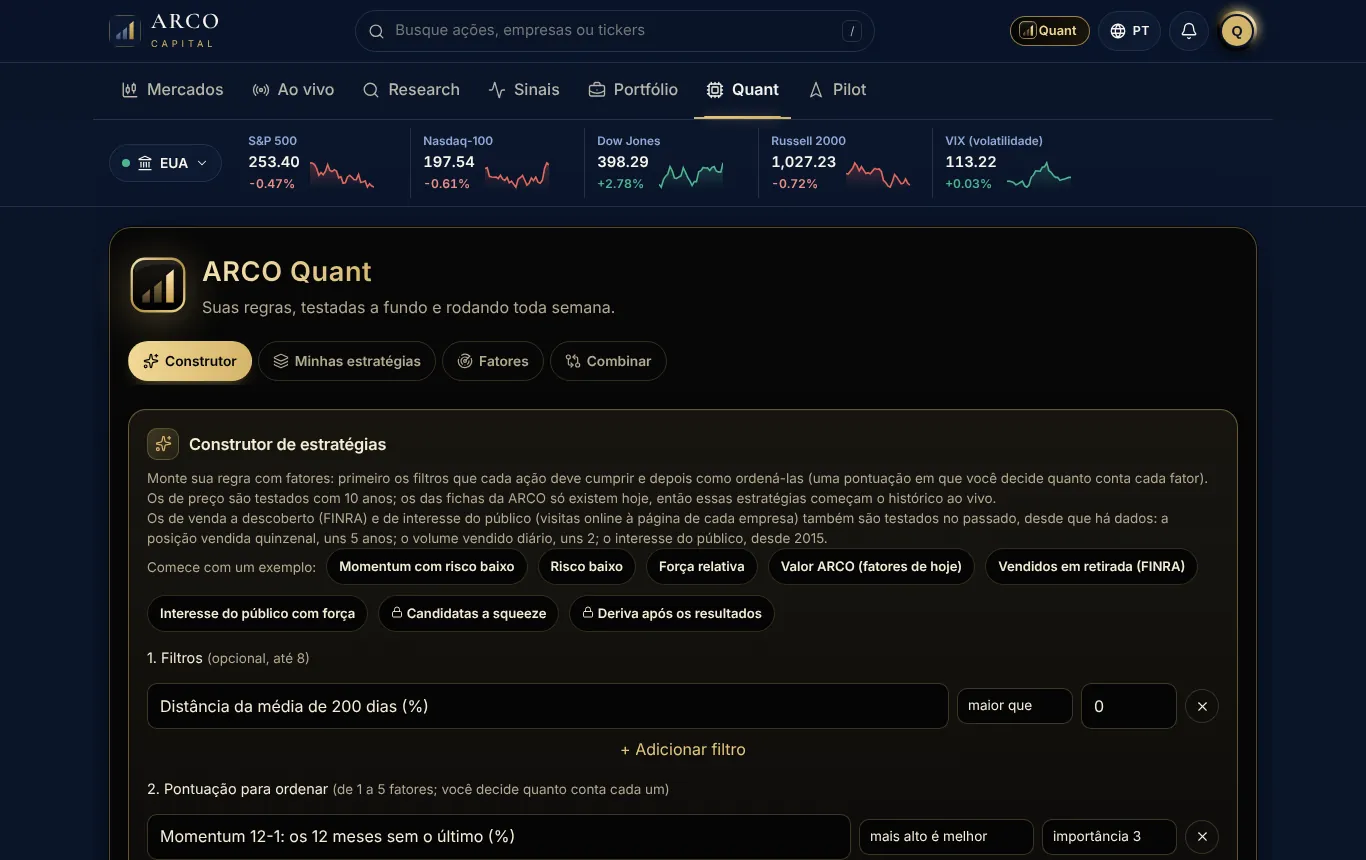Open the EUA market selector dropdown
Viewport: 1366px width, 860px height.
coord(165,163)
